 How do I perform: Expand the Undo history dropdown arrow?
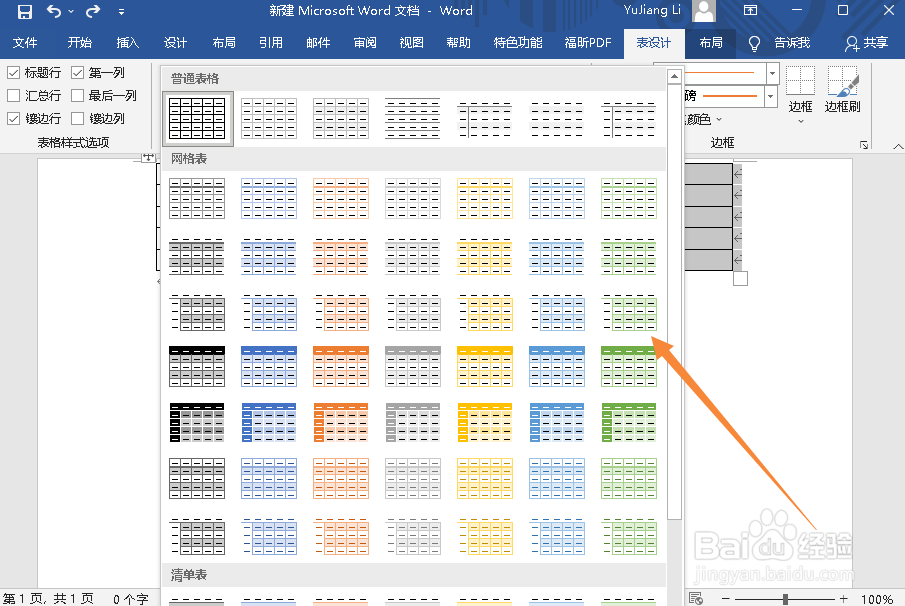71,12
